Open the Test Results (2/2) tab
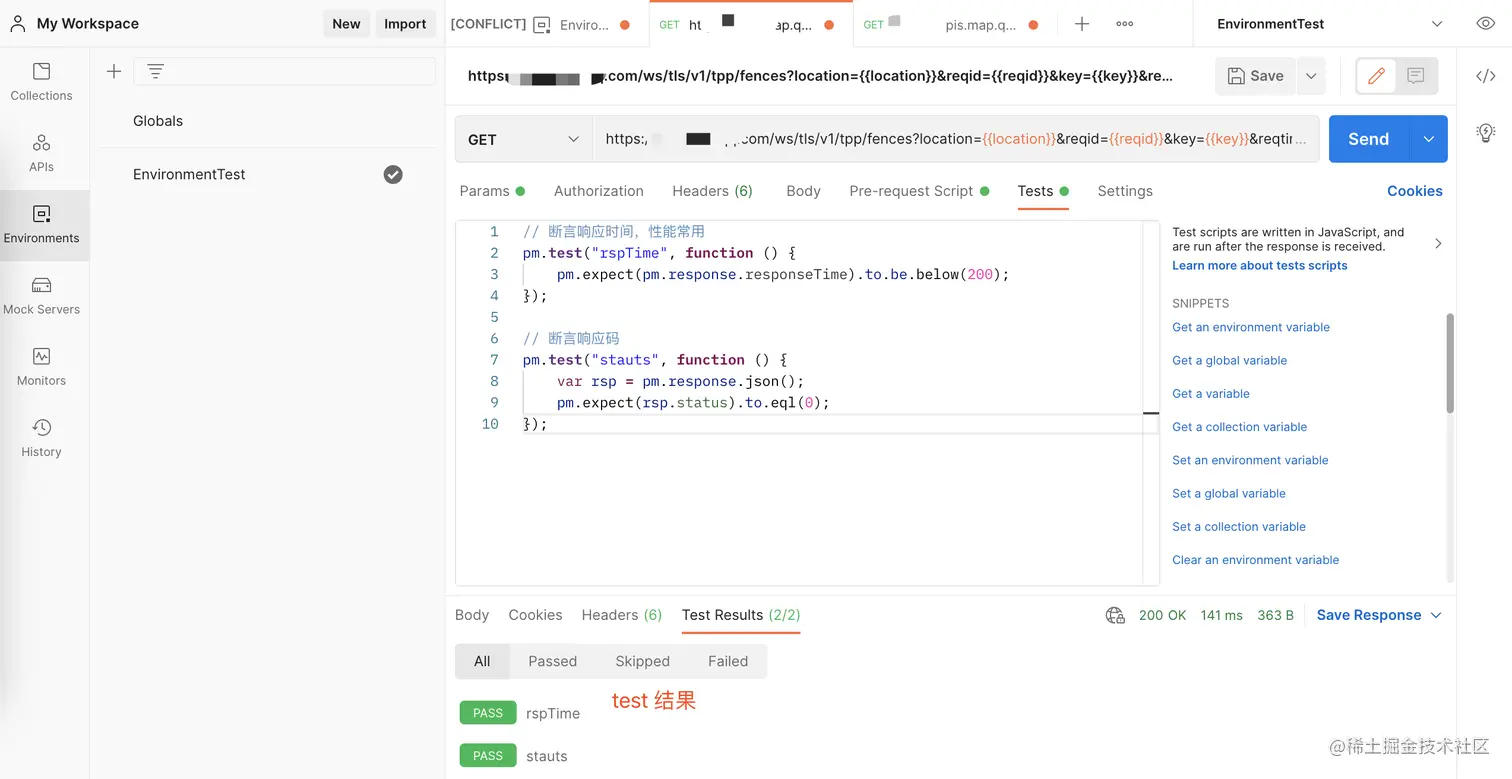Screen dimensions: 1512x779 (x=741, y=615)
